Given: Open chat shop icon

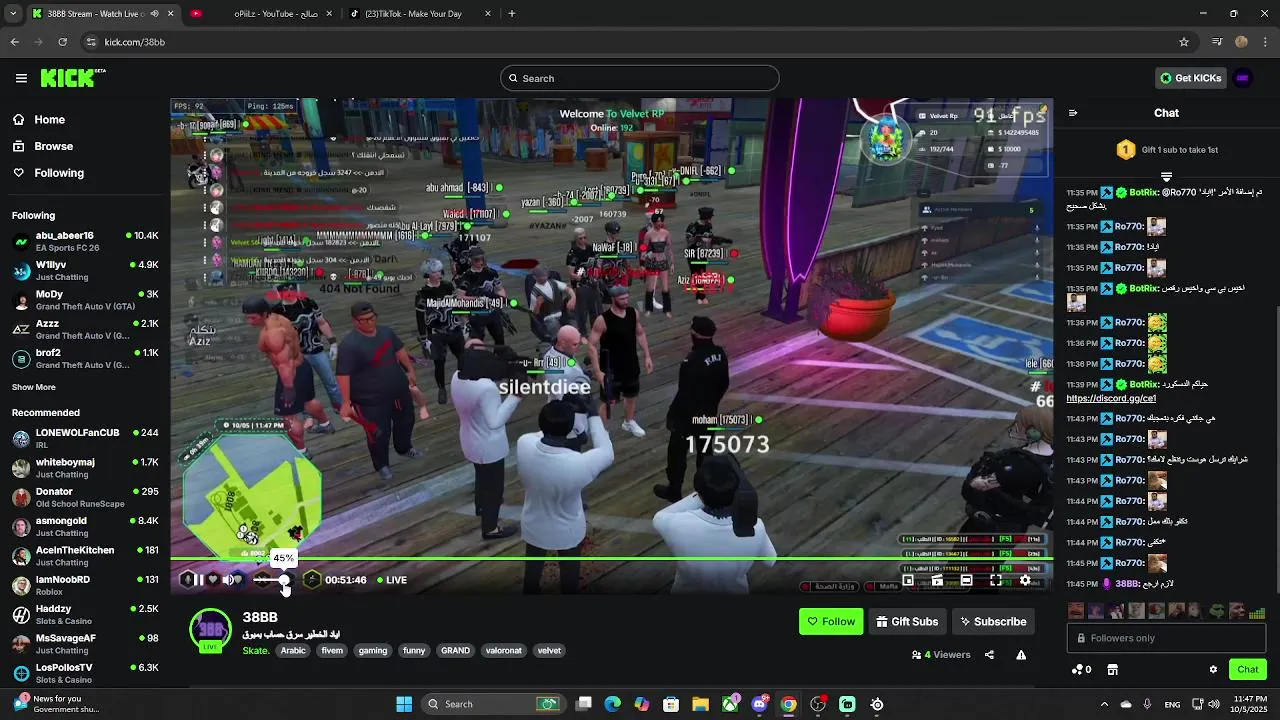Looking at the screenshot, I should coord(1112,669).
